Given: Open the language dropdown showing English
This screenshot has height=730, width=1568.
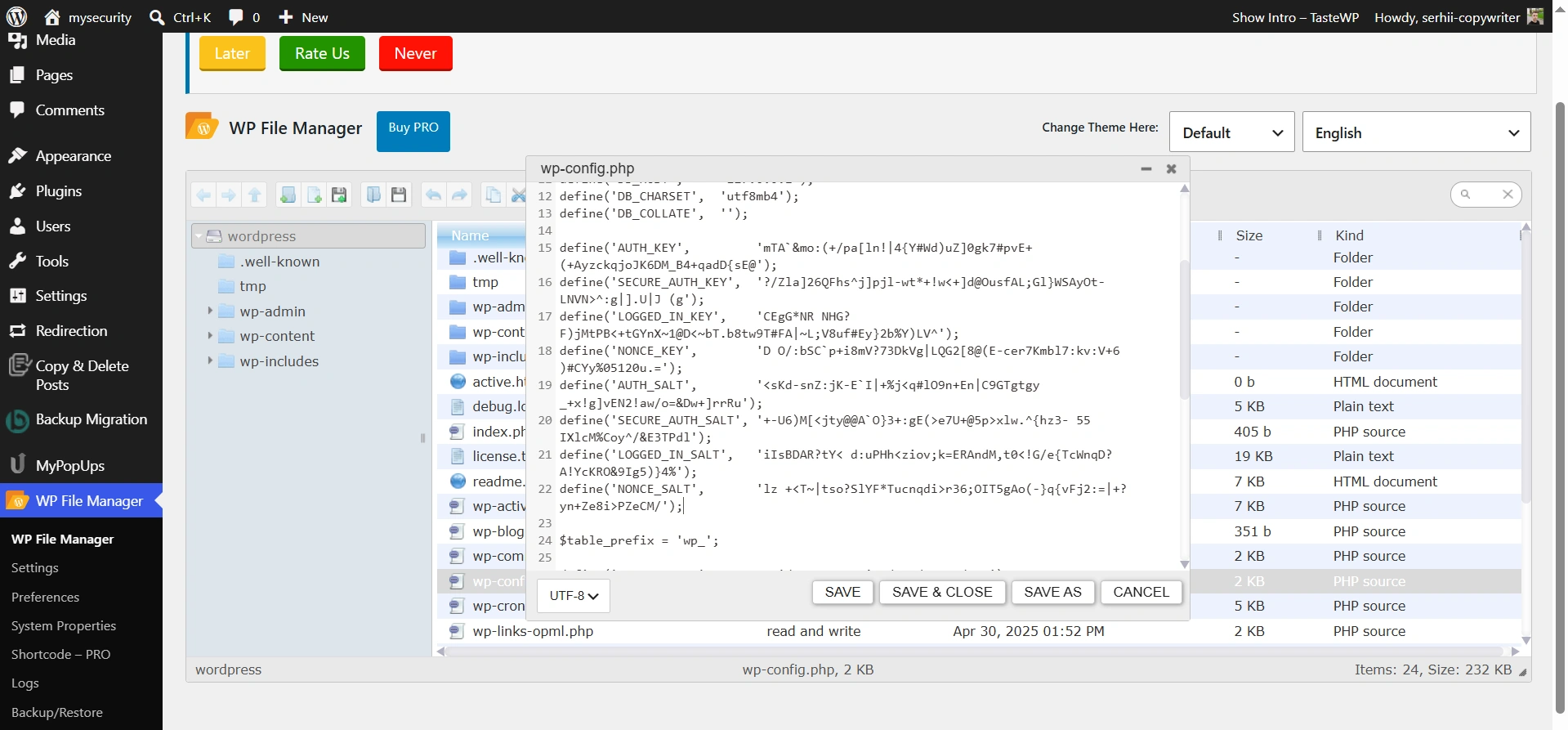Looking at the screenshot, I should pos(1416,132).
